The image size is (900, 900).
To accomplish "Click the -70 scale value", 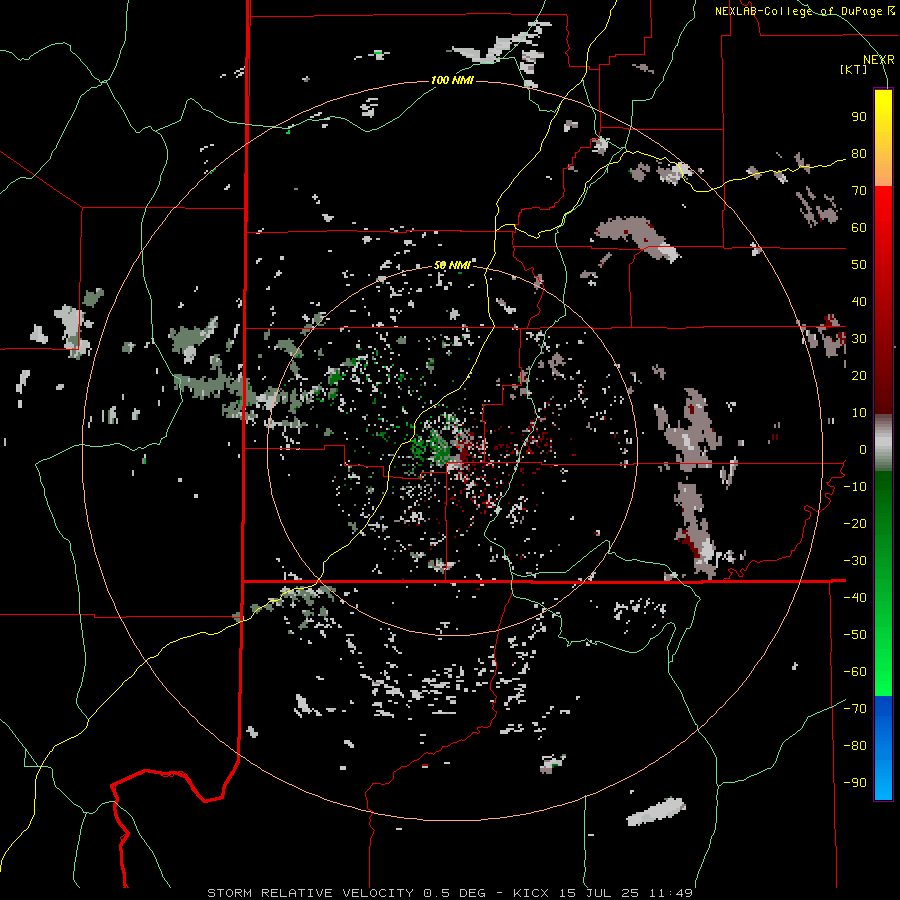I will (855, 709).
